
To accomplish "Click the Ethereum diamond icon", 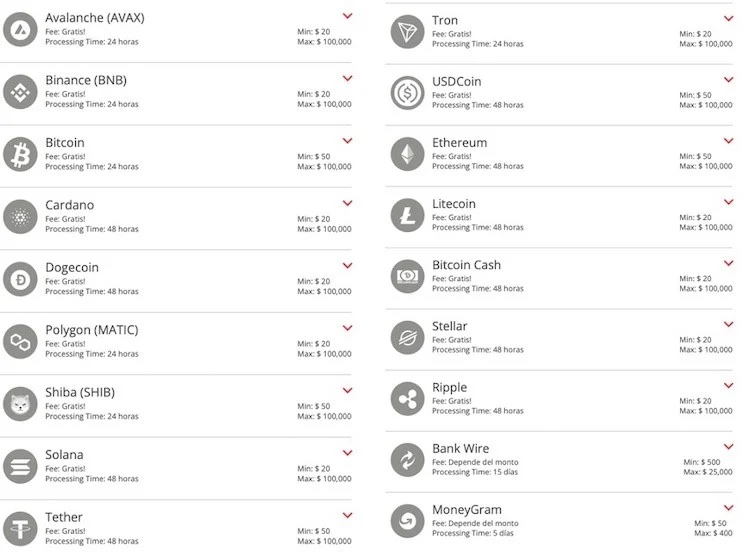I will point(407,154).
